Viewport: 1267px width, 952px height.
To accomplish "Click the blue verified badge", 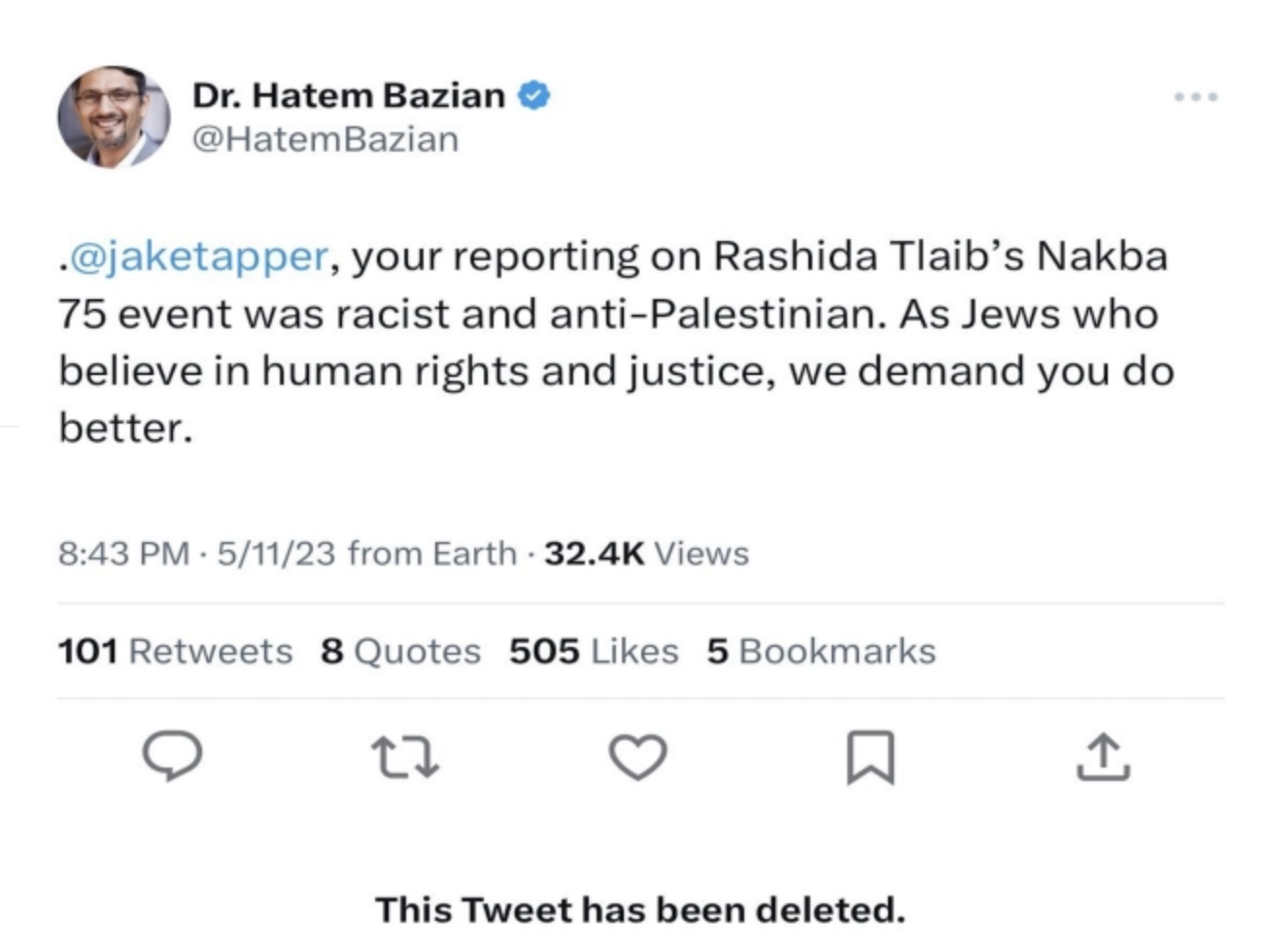I will coord(534,95).
